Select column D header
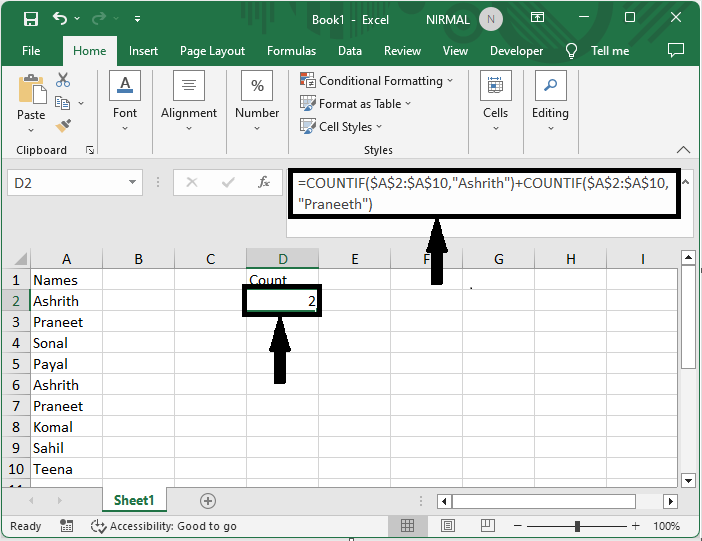702x541 pixels. pos(283,259)
